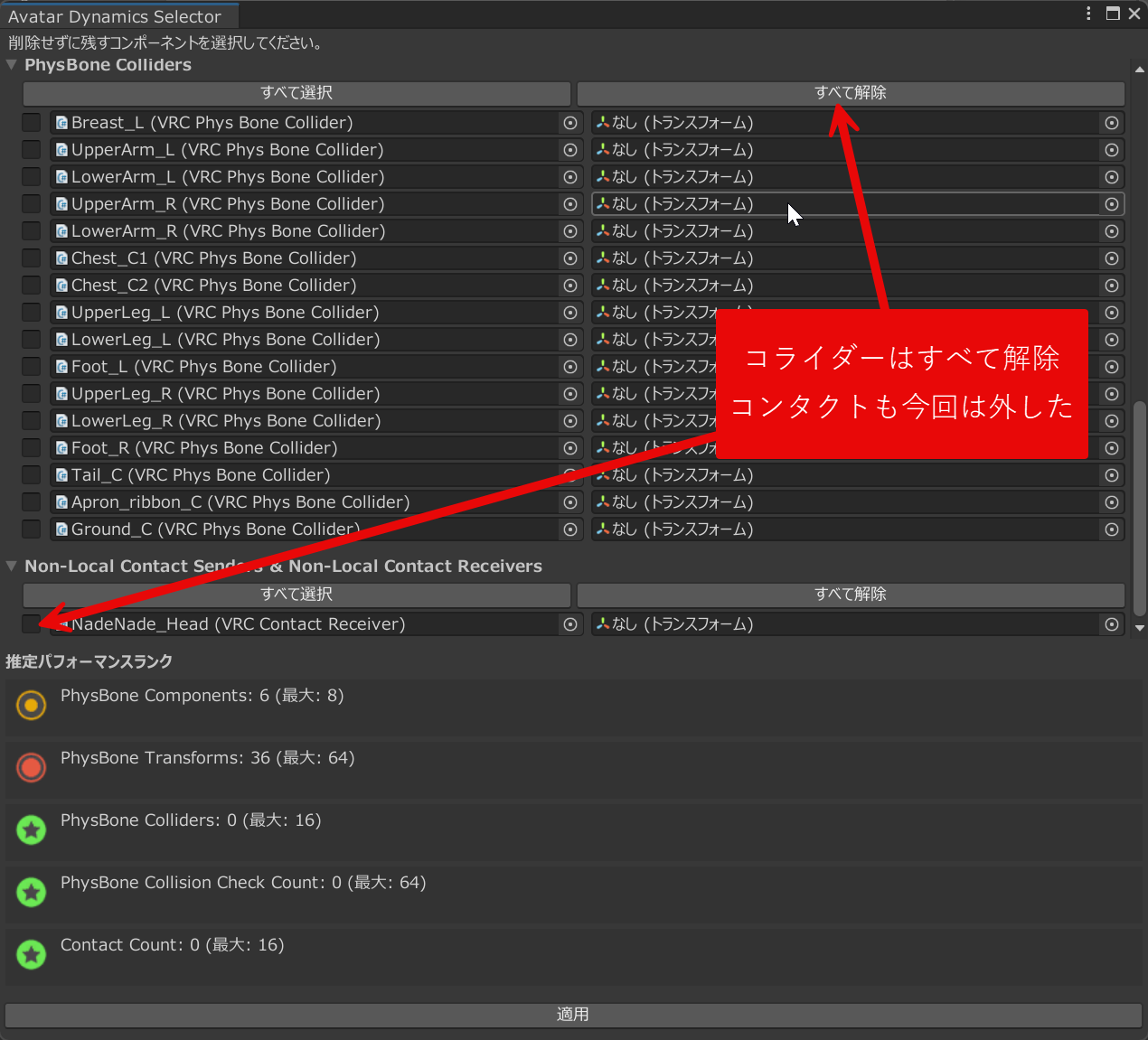Image resolution: width=1148 pixels, height=1040 pixels.
Task: Enable the Breast_L collider checkbox
Action: pyautogui.click(x=32, y=123)
